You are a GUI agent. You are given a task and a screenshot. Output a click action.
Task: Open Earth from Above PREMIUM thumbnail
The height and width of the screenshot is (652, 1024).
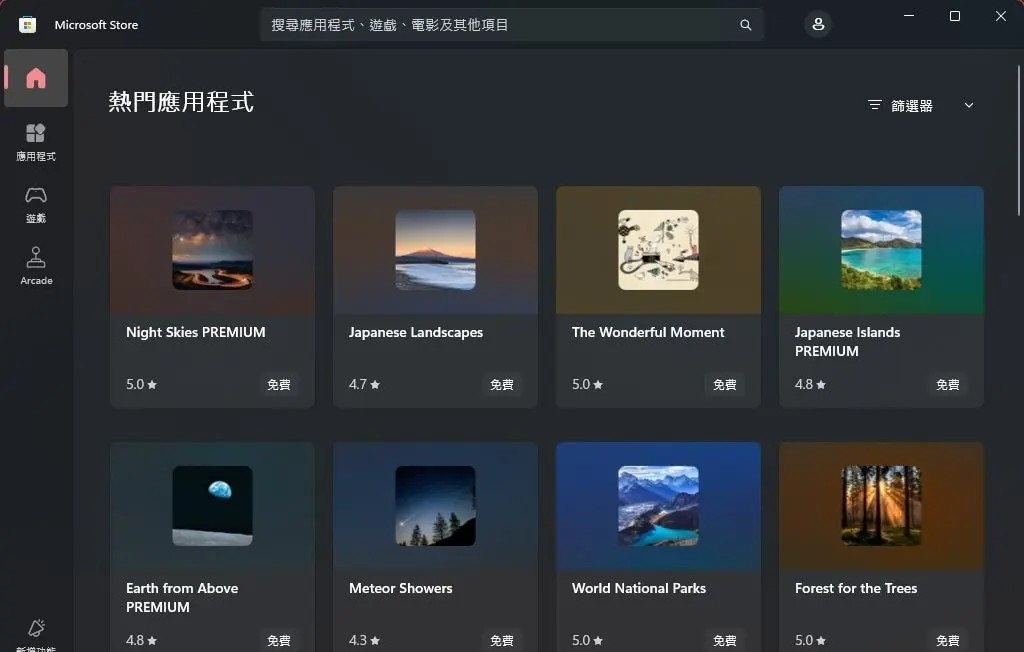click(212, 506)
